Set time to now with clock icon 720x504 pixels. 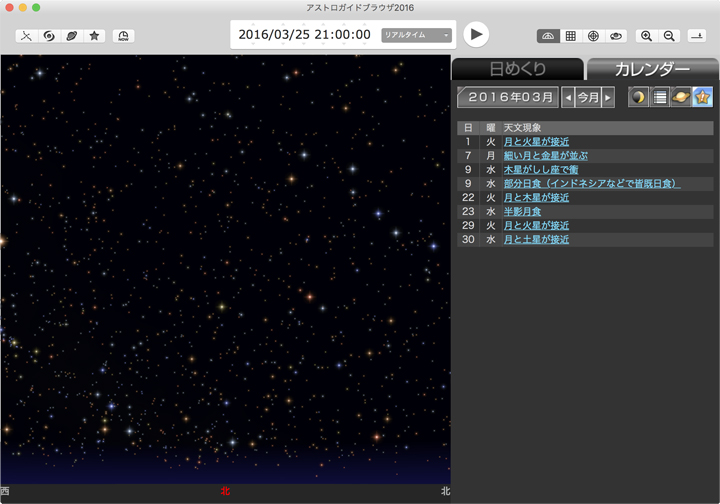coord(123,36)
